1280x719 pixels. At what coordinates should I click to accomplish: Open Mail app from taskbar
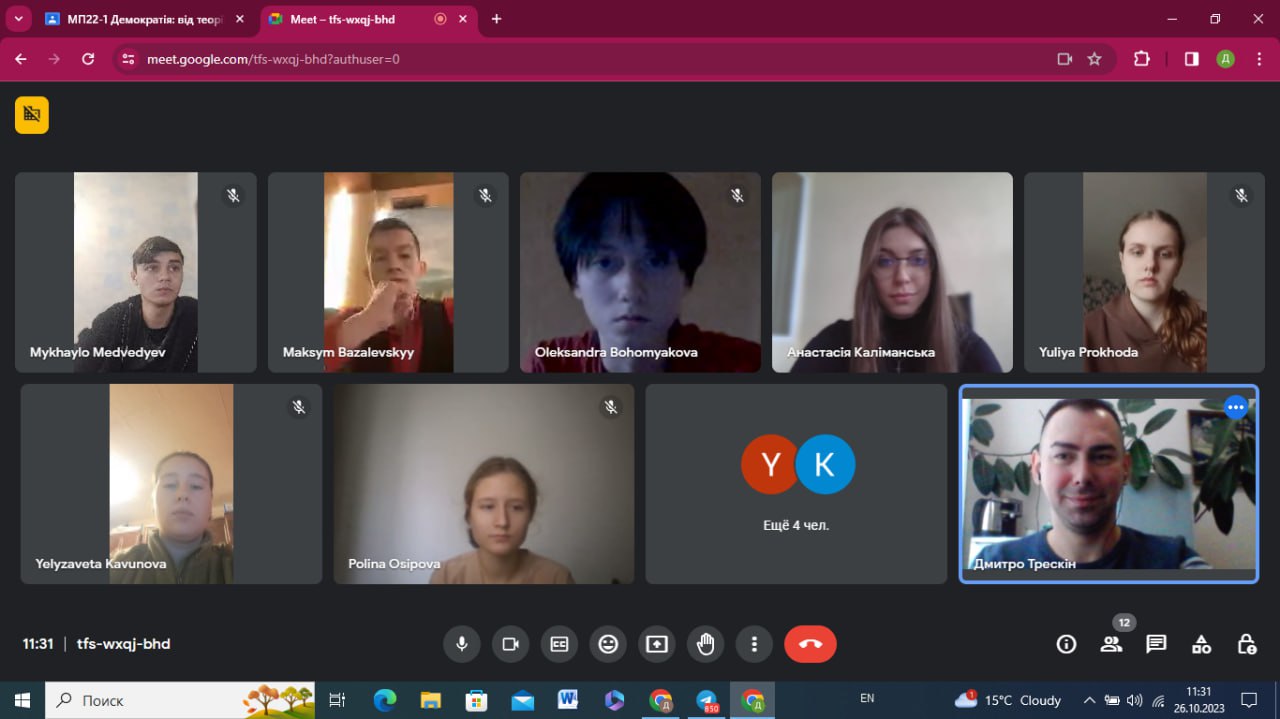click(x=523, y=700)
